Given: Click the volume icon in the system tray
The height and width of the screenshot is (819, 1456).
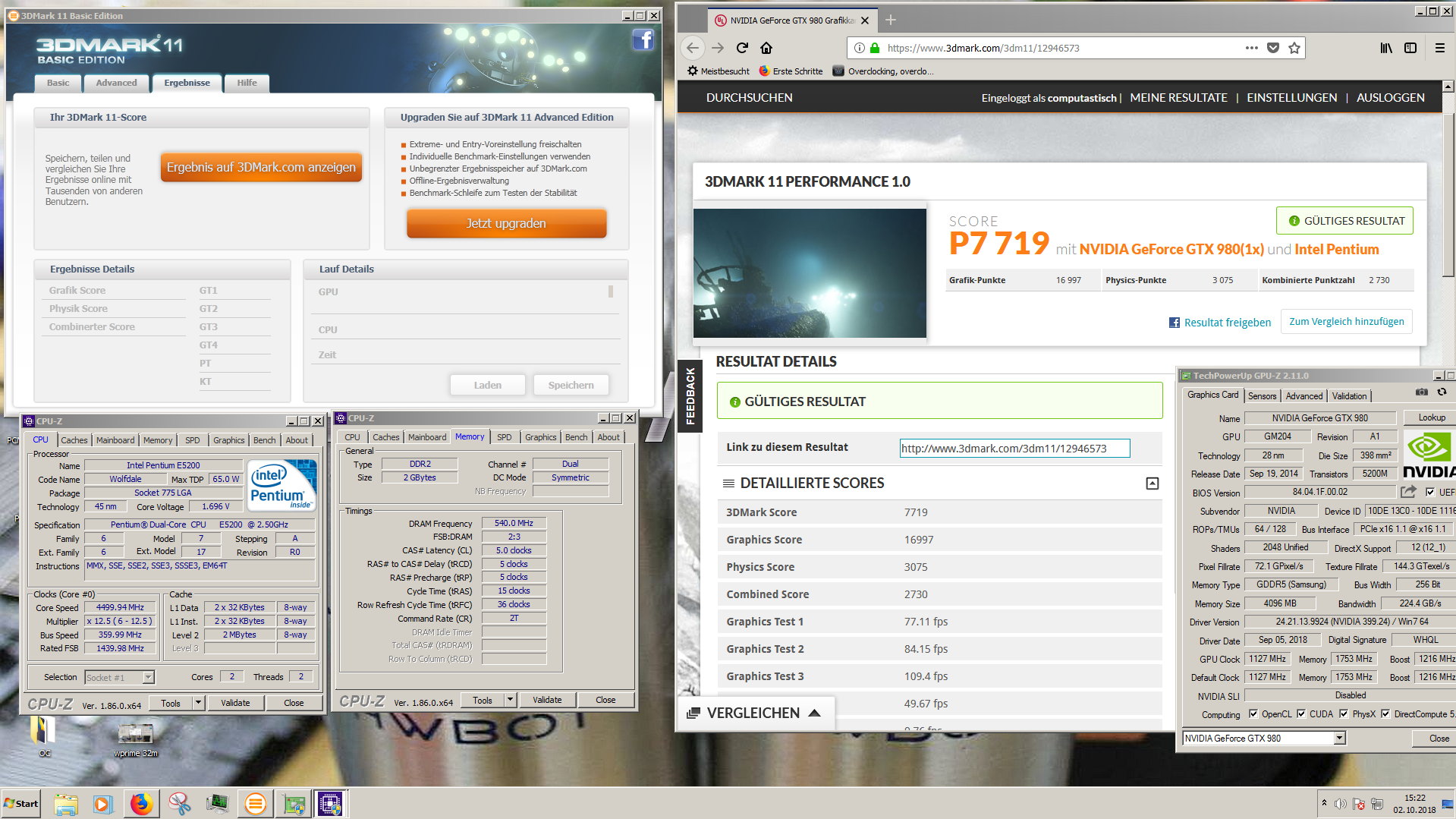Looking at the screenshot, I should 1341,804.
